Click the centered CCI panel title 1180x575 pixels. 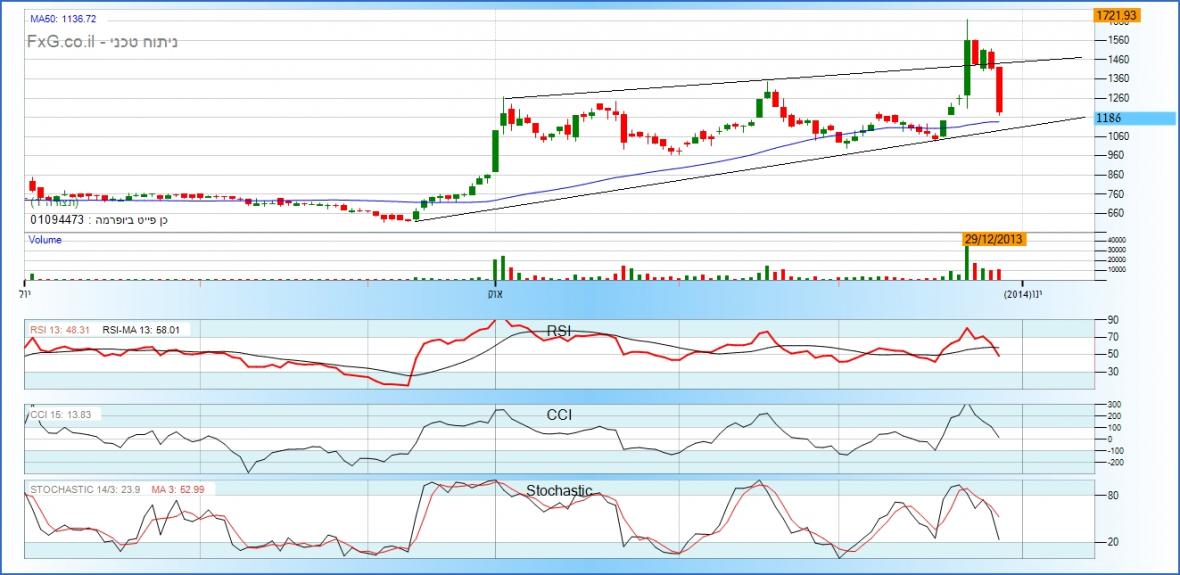pyautogui.click(x=559, y=414)
